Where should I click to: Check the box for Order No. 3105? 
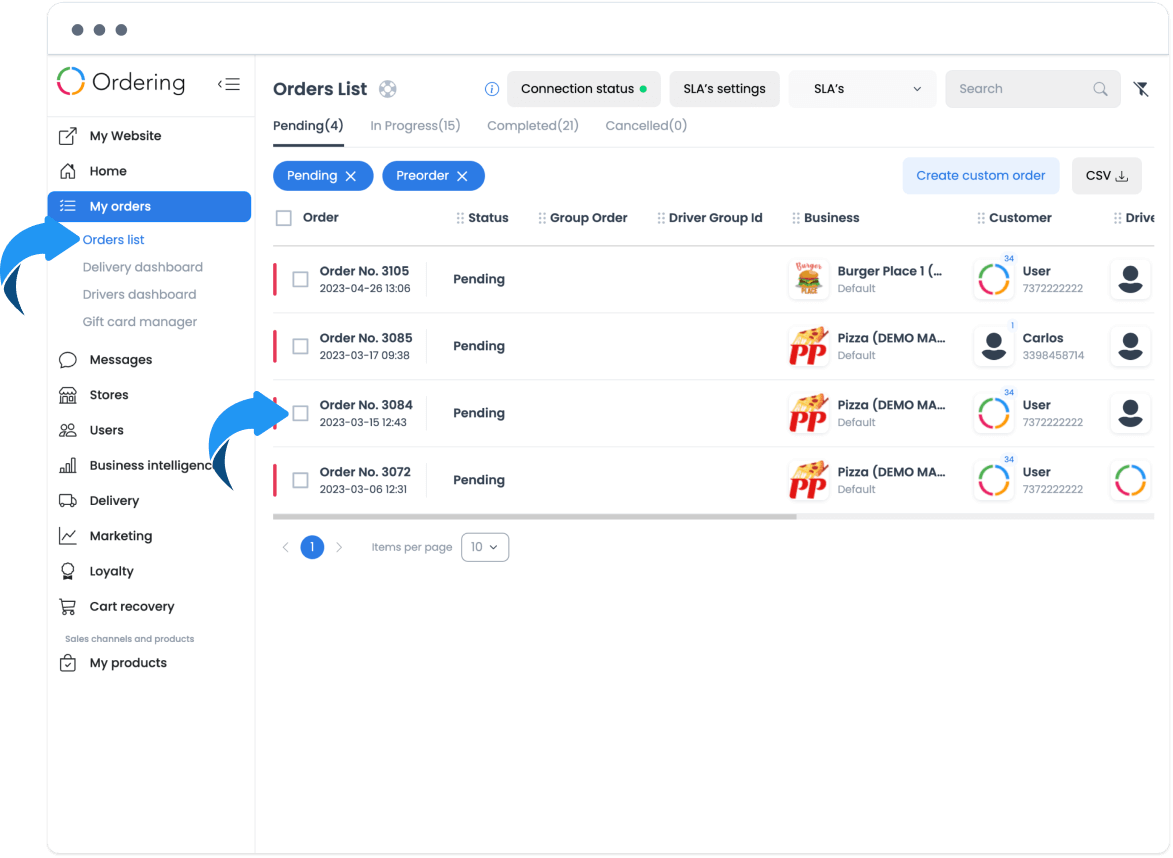[300, 279]
